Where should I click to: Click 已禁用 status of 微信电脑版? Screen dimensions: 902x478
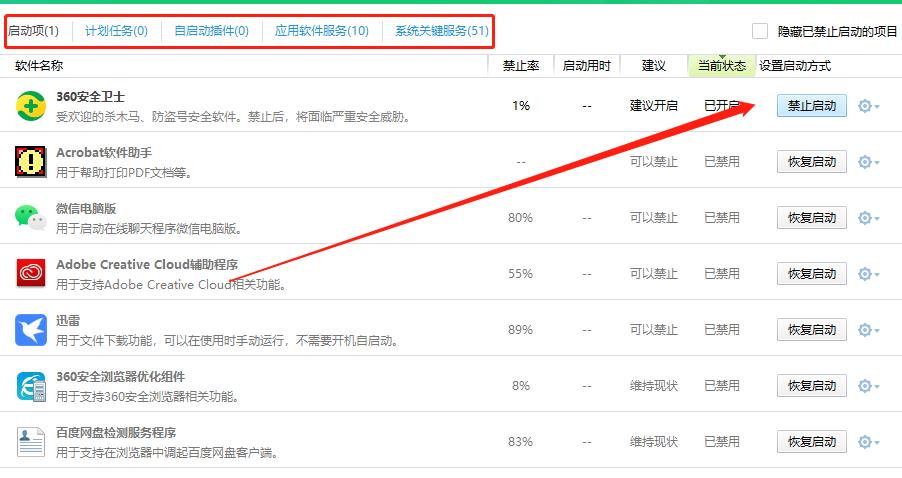tap(722, 218)
